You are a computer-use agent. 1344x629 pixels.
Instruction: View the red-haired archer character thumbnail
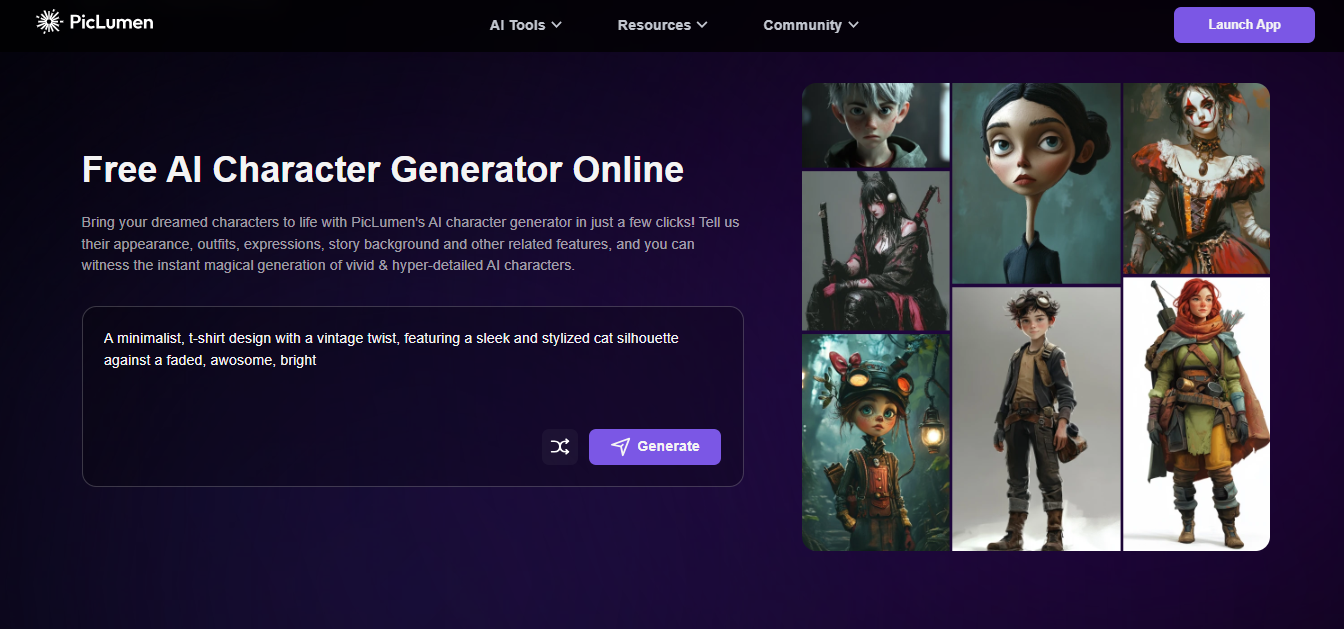[1196, 415]
